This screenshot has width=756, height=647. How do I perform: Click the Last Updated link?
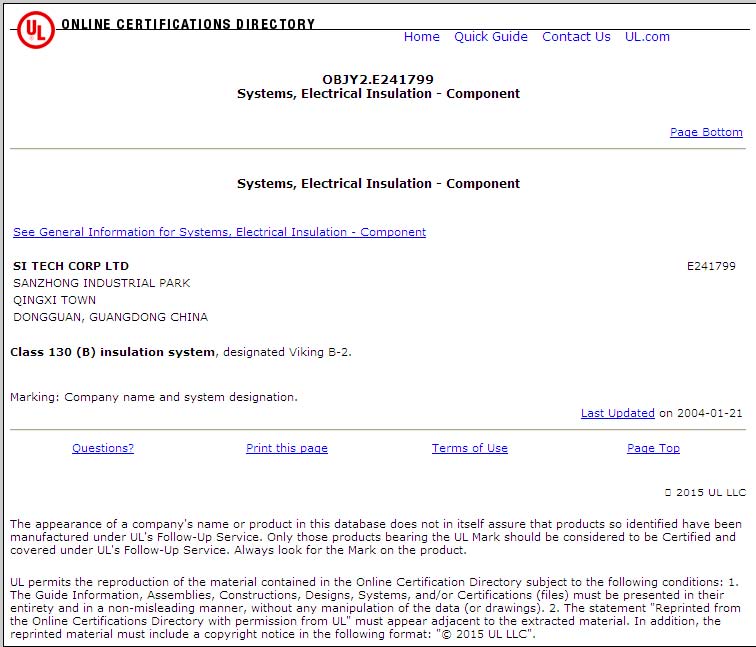pos(618,413)
